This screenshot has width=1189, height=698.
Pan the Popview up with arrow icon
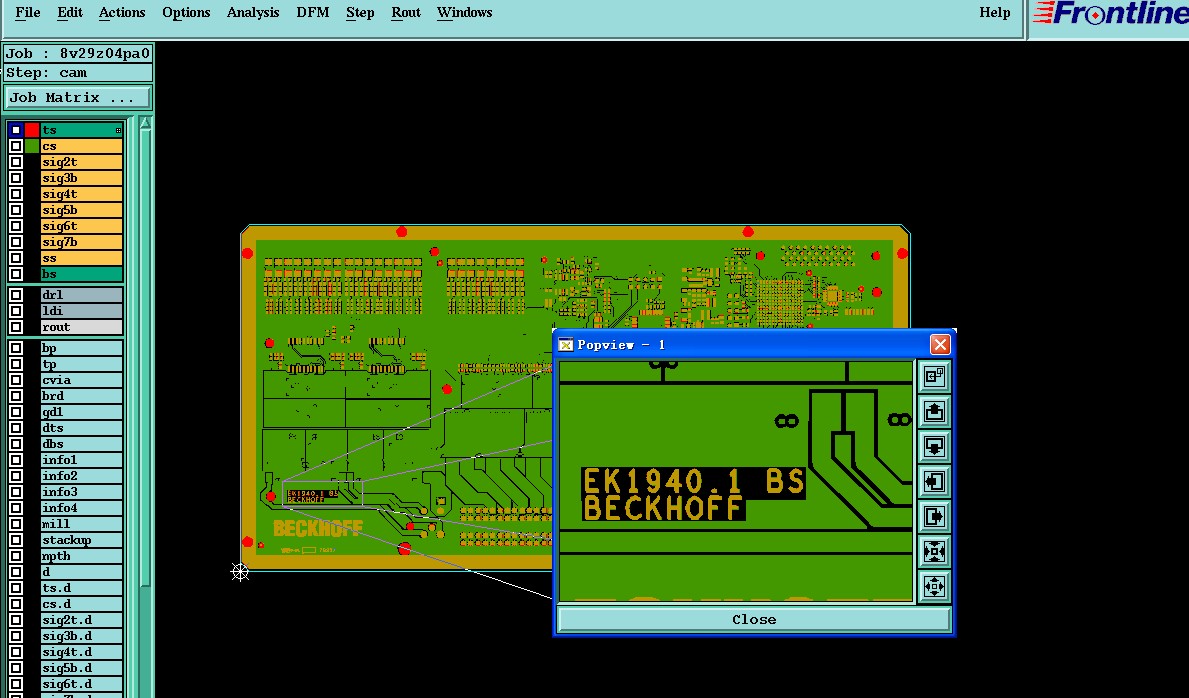934,411
